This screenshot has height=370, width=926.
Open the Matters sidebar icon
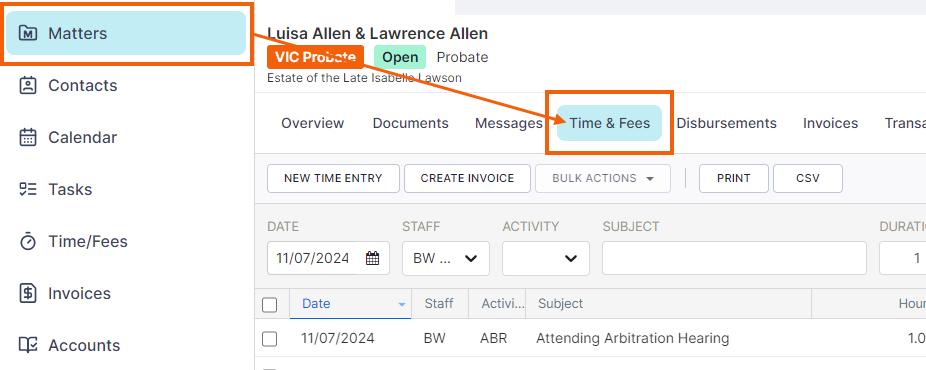pyautogui.click(x=28, y=33)
